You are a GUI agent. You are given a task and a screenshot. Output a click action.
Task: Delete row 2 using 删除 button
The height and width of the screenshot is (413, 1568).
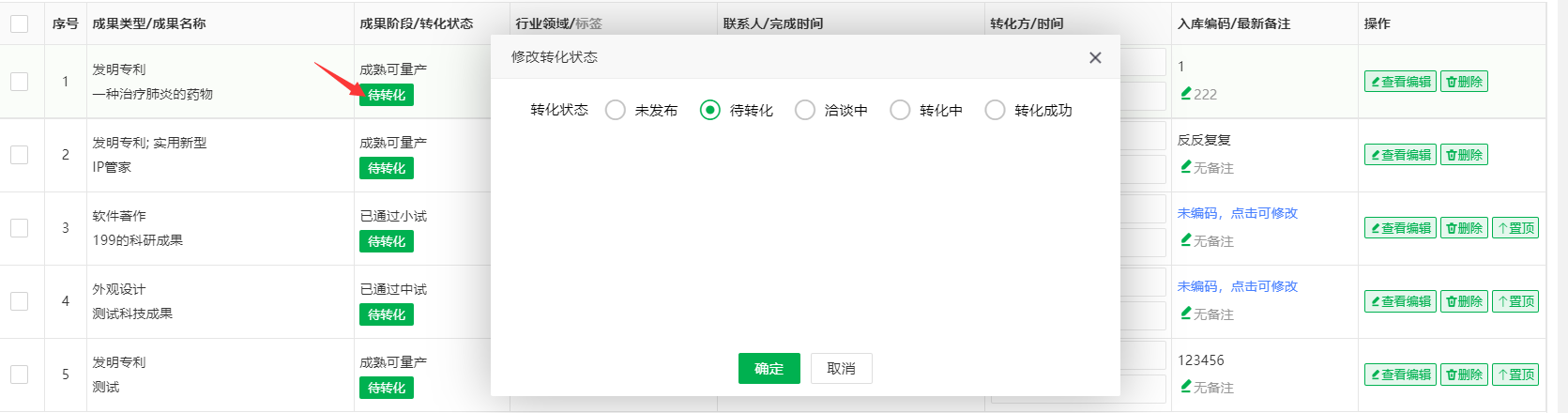pos(1464,155)
